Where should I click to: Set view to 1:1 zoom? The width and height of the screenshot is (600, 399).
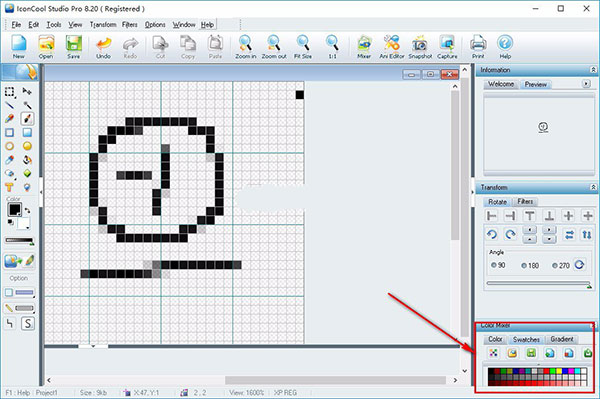click(x=332, y=46)
